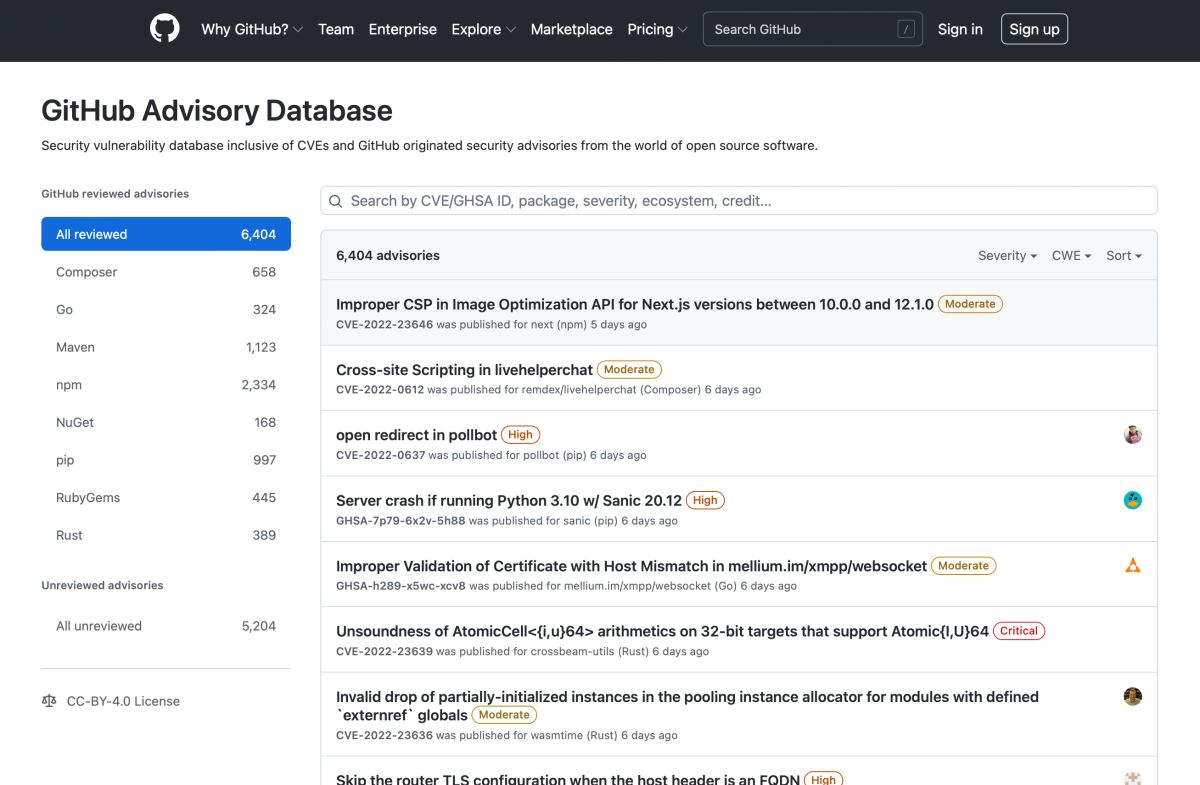This screenshot has height=785, width=1200.
Task: Open avatar on pollbot advisory row
Action: (x=1133, y=435)
